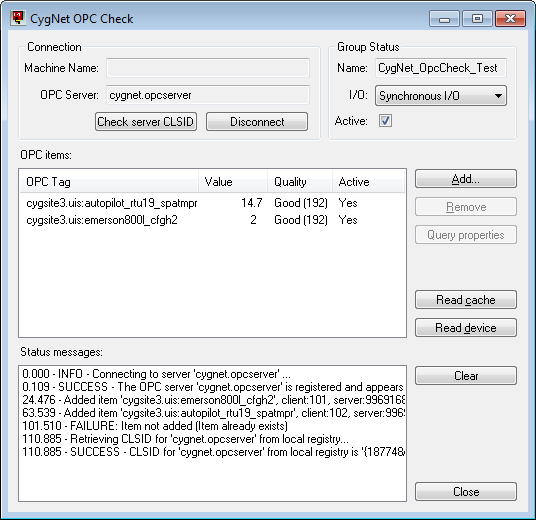Click the group Name field CygNet_OpcCheck_Test
Screen dimensions: 536x520
(441, 68)
